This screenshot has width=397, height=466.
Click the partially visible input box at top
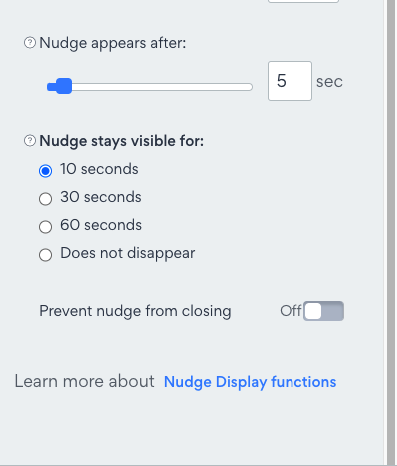[303, 1]
